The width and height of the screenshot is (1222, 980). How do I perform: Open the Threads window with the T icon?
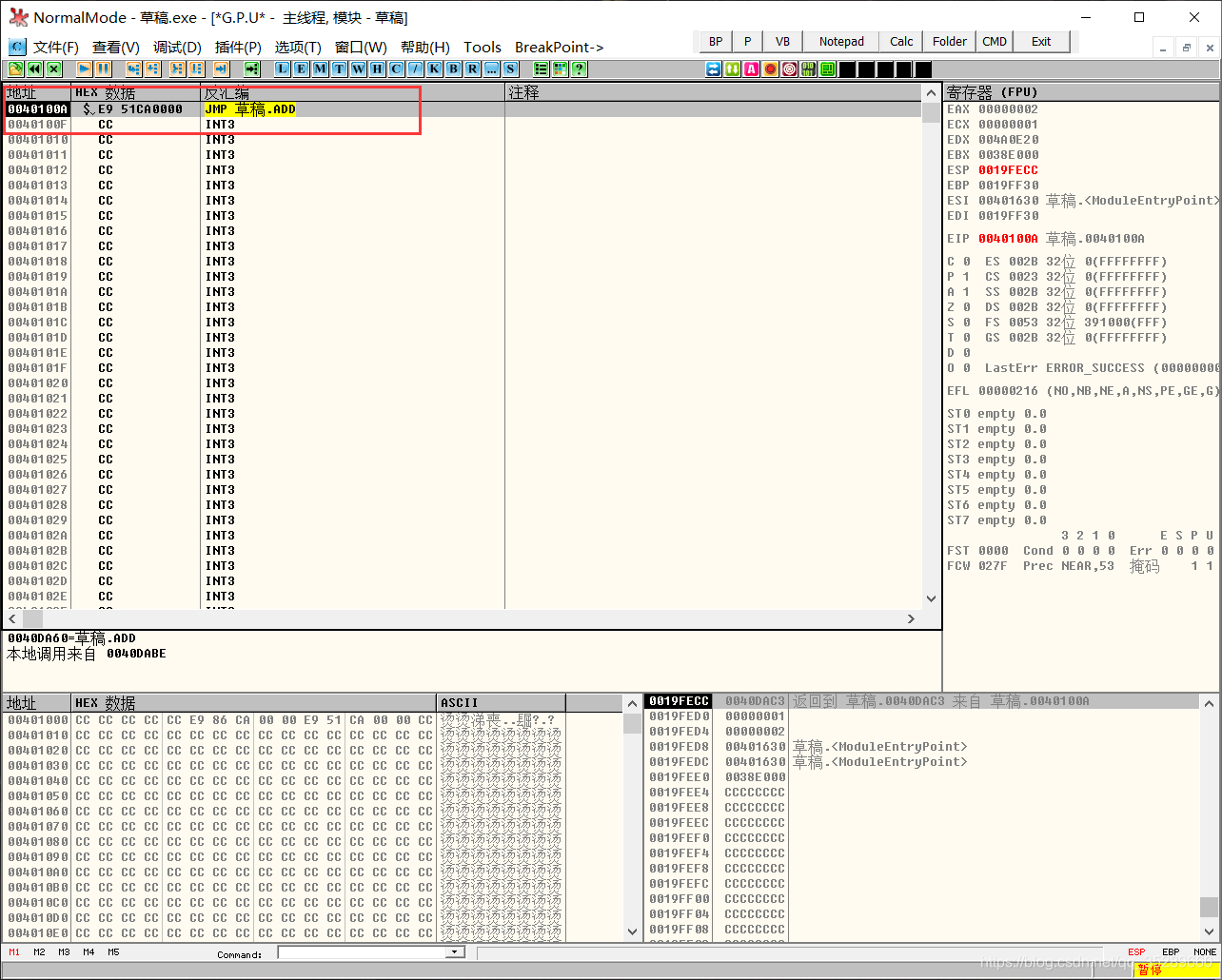coord(339,69)
